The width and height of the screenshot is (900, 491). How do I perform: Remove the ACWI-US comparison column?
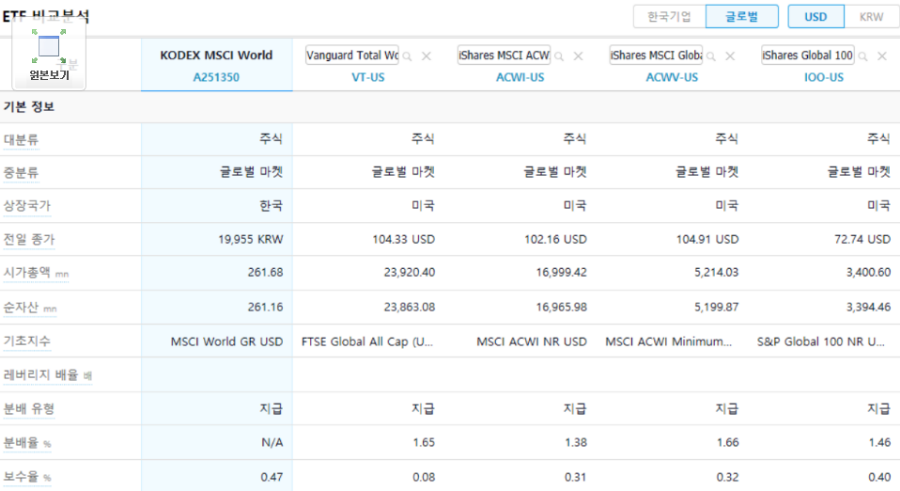point(578,56)
